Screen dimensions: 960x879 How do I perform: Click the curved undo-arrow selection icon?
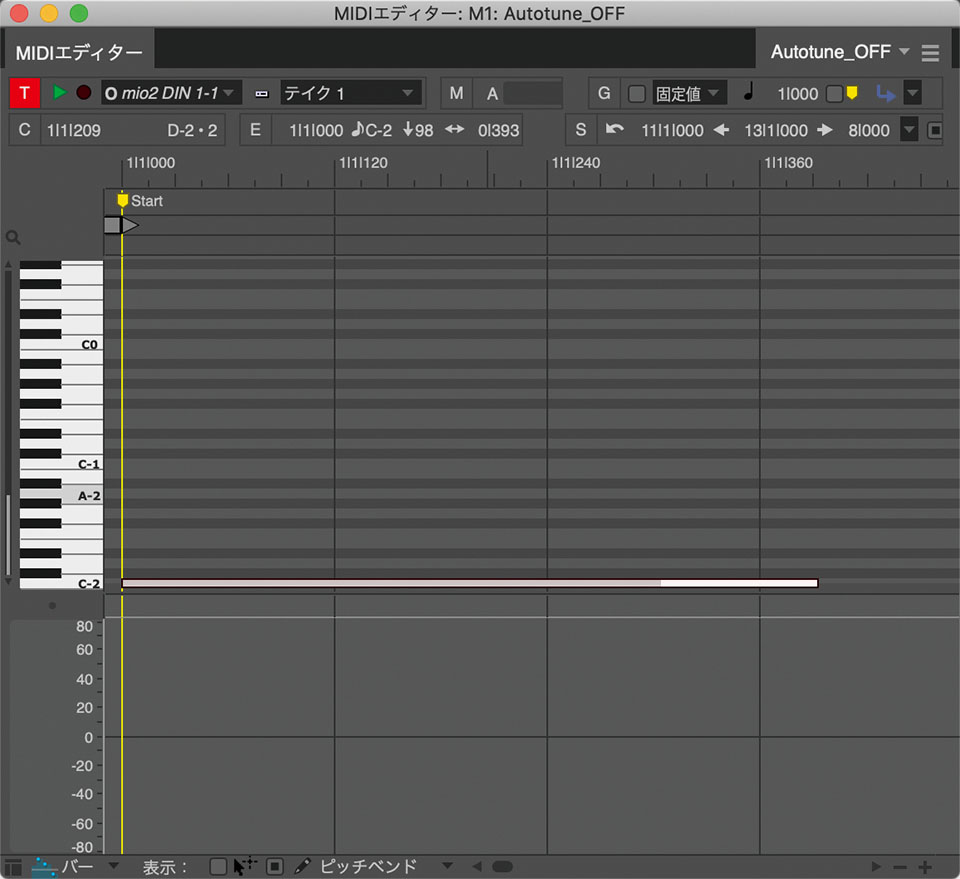coord(615,129)
